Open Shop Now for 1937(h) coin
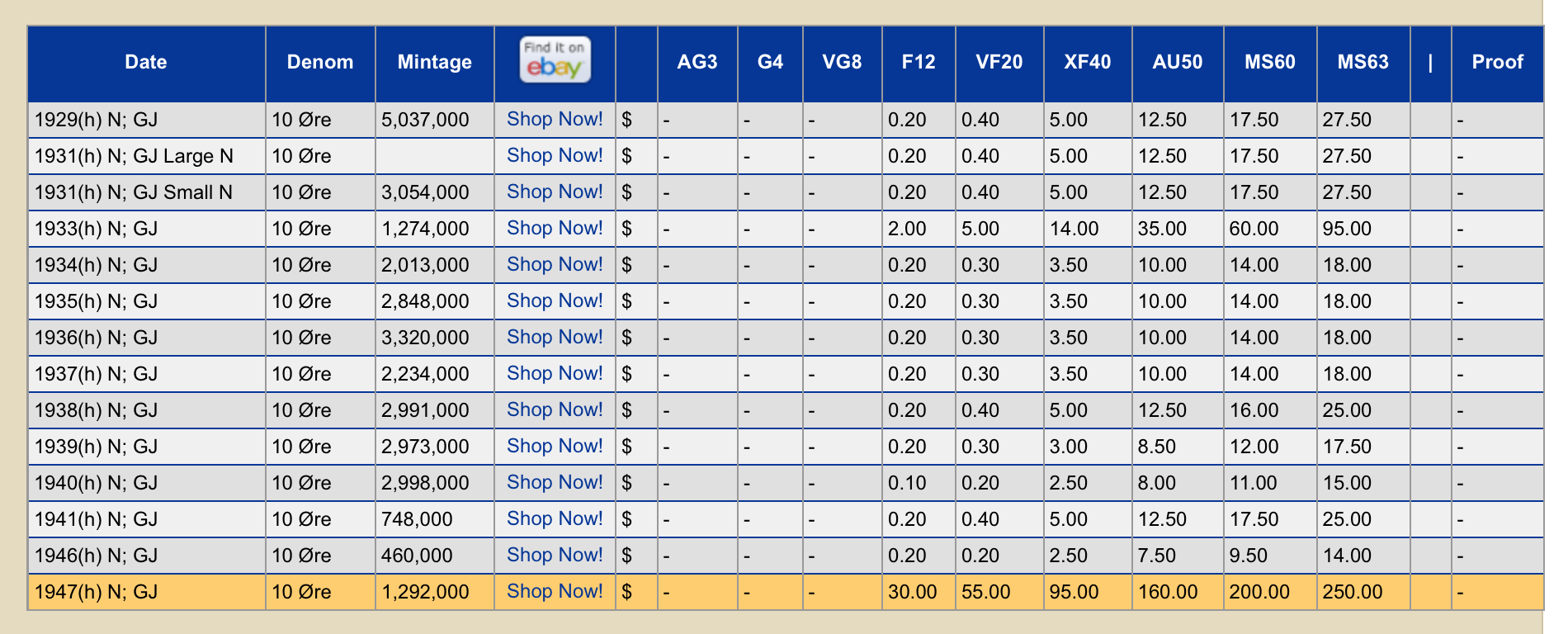This screenshot has height=634, width=1568. [x=555, y=373]
